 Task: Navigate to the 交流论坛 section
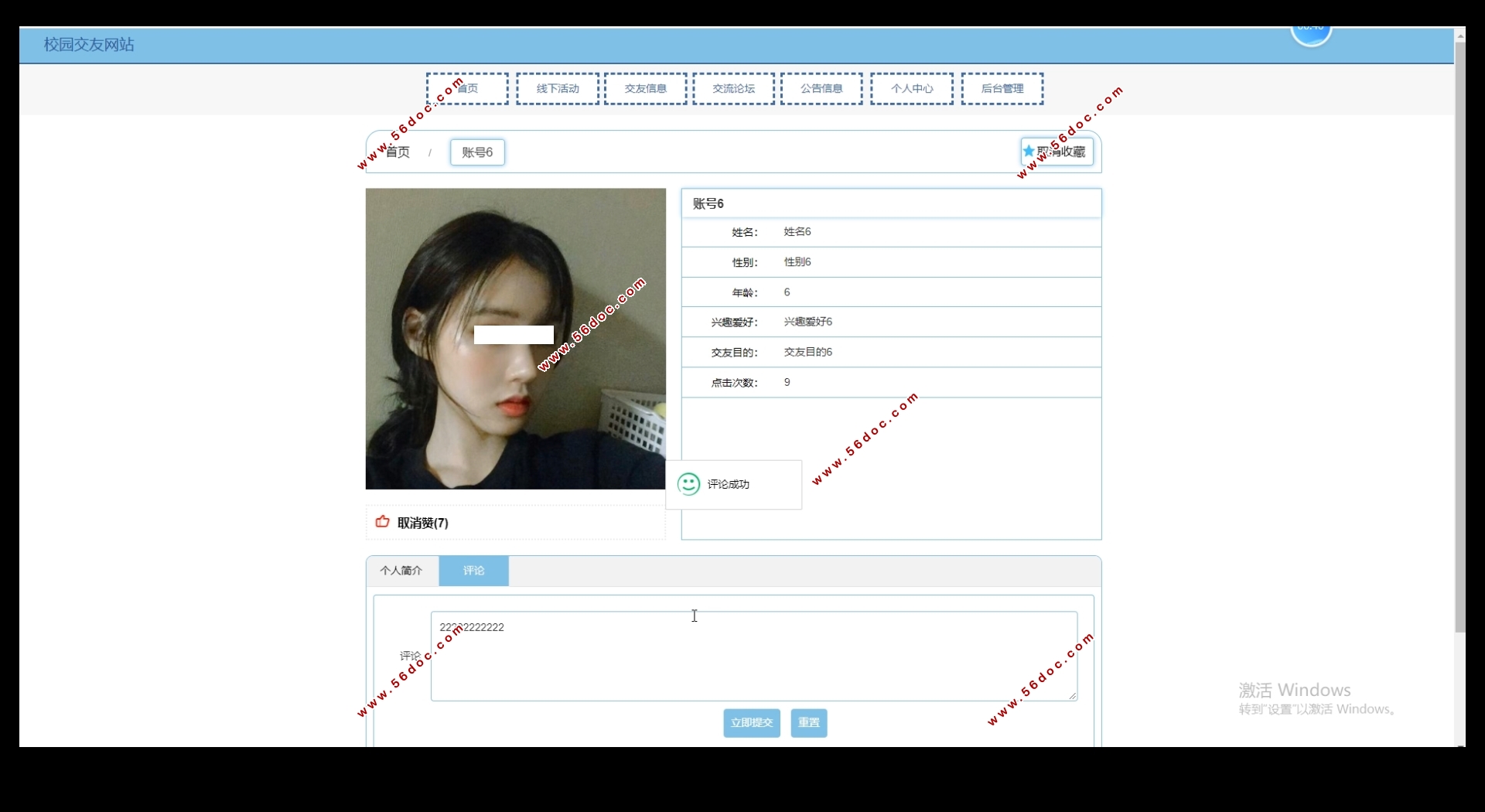(733, 89)
